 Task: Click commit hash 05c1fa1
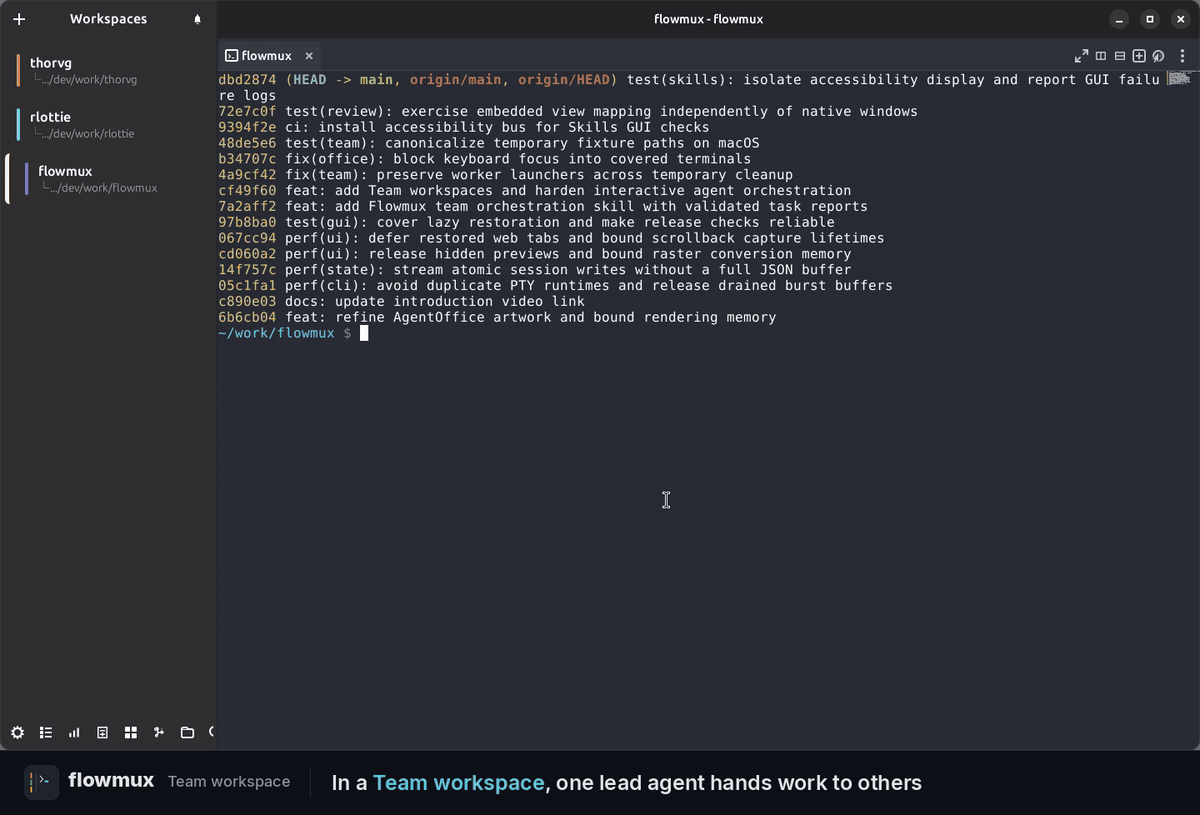[247, 286]
